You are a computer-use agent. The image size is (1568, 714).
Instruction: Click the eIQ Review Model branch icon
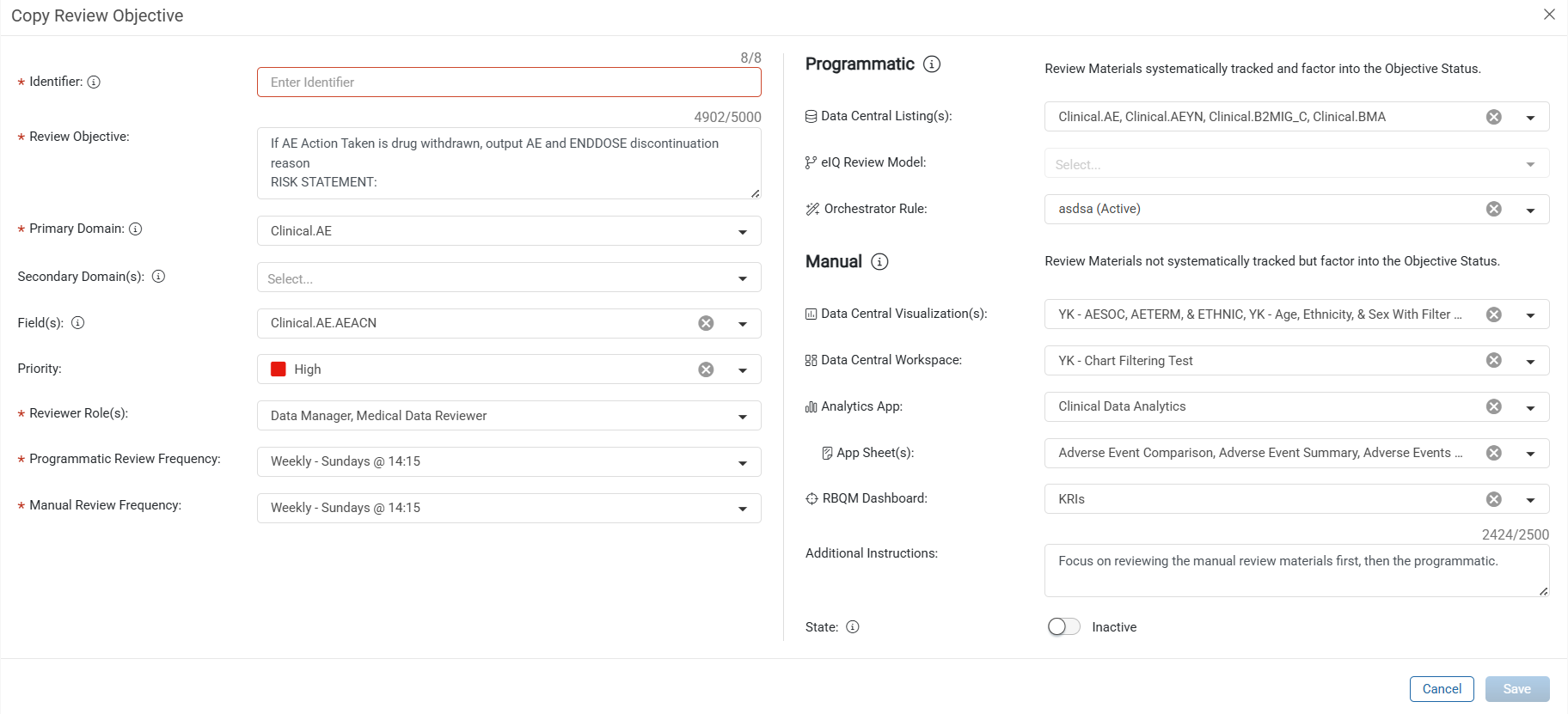pyautogui.click(x=811, y=162)
